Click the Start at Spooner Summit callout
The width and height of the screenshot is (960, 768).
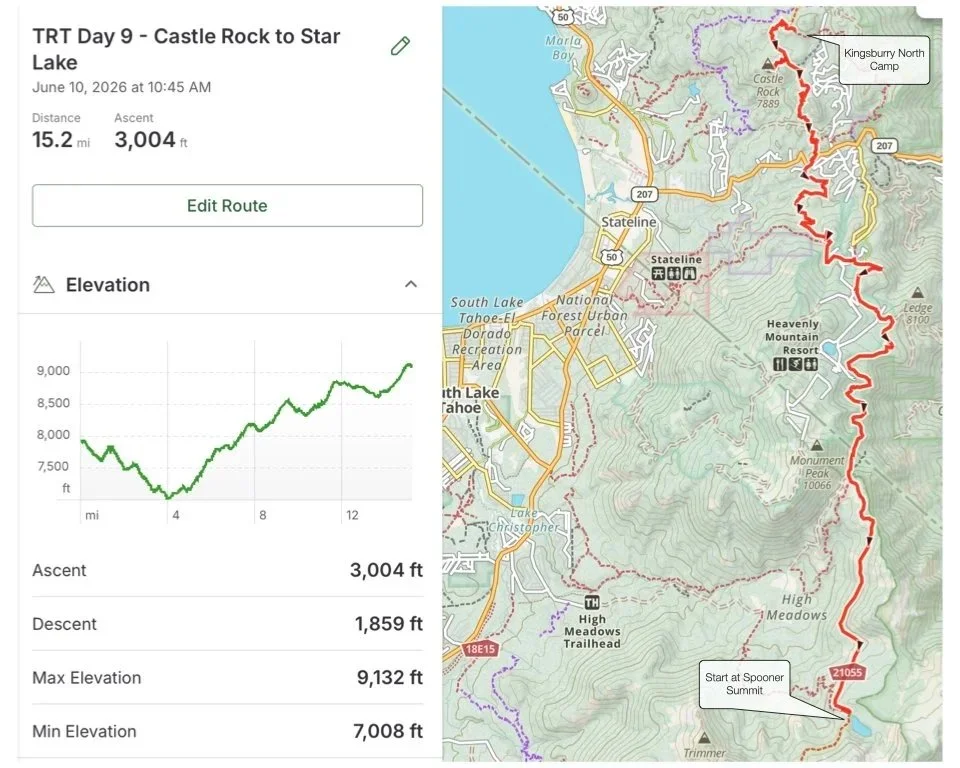[x=744, y=684]
